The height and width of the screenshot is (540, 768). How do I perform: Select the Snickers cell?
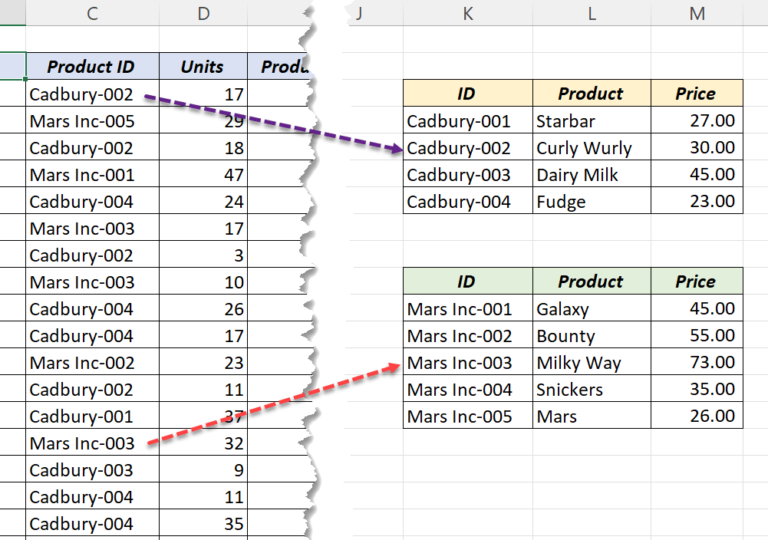tap(591, 390)
